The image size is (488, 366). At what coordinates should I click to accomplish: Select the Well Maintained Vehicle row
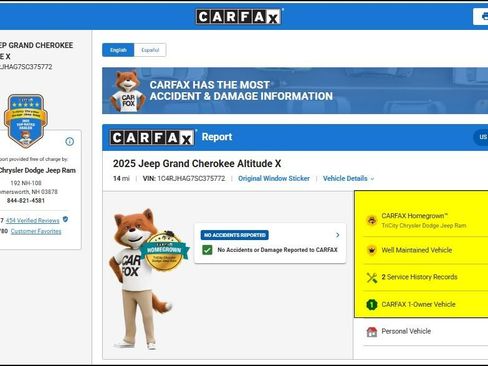click(x=425, y=250)
